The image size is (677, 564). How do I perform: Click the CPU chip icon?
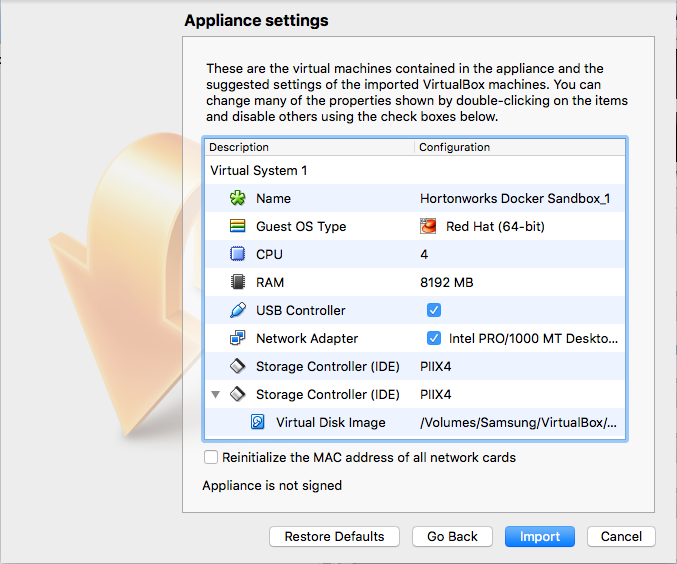pyautogui.click(x=237, y=254)
